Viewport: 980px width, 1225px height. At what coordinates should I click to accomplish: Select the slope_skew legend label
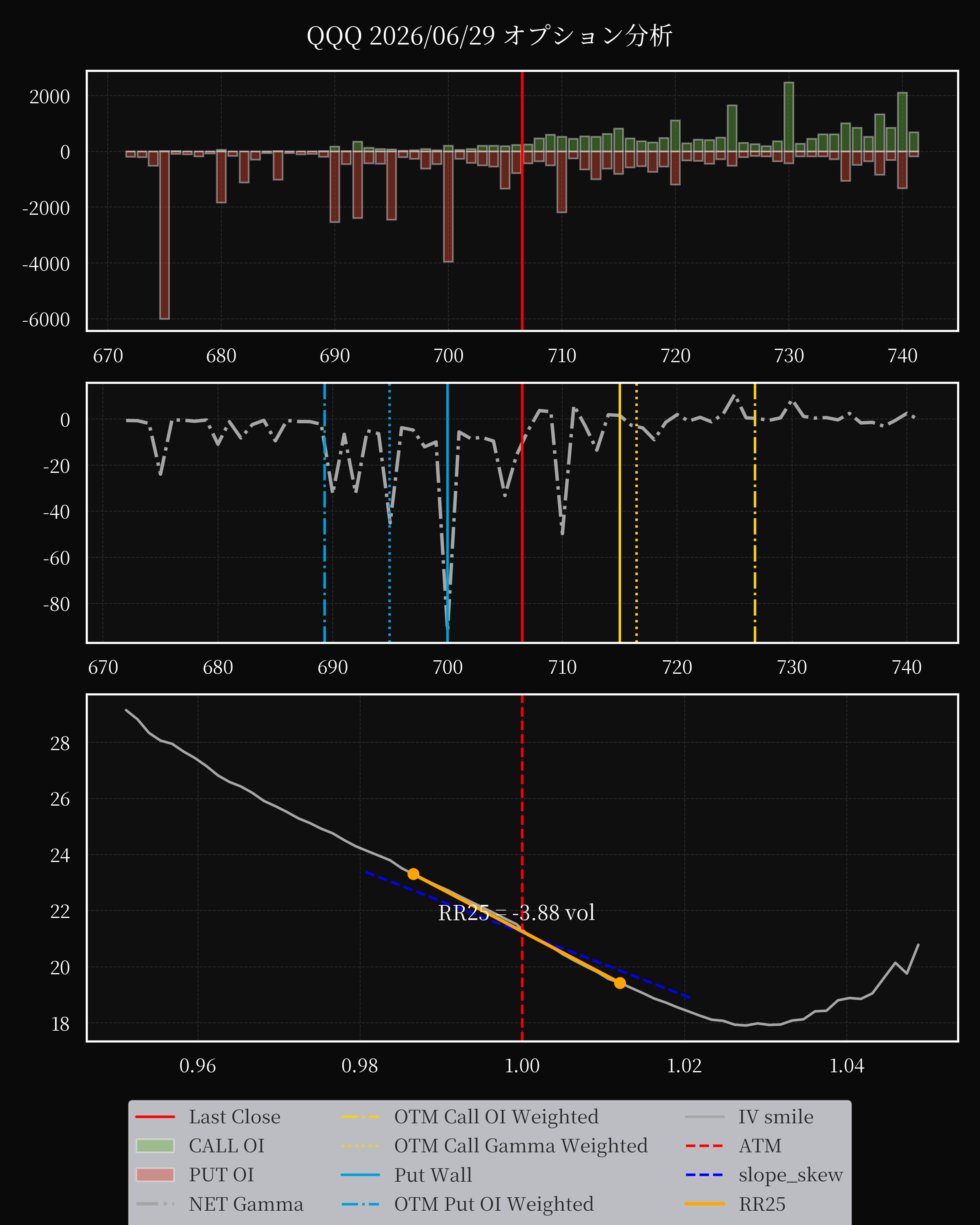coord(790,1175)
